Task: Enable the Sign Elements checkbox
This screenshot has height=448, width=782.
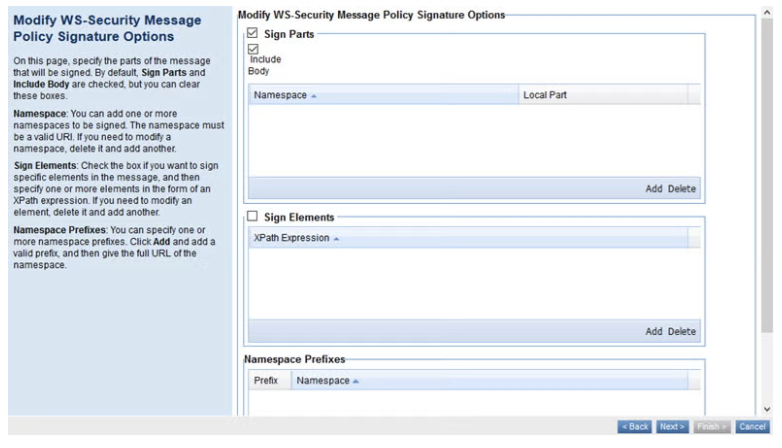Action: click(x=252, y=216)
